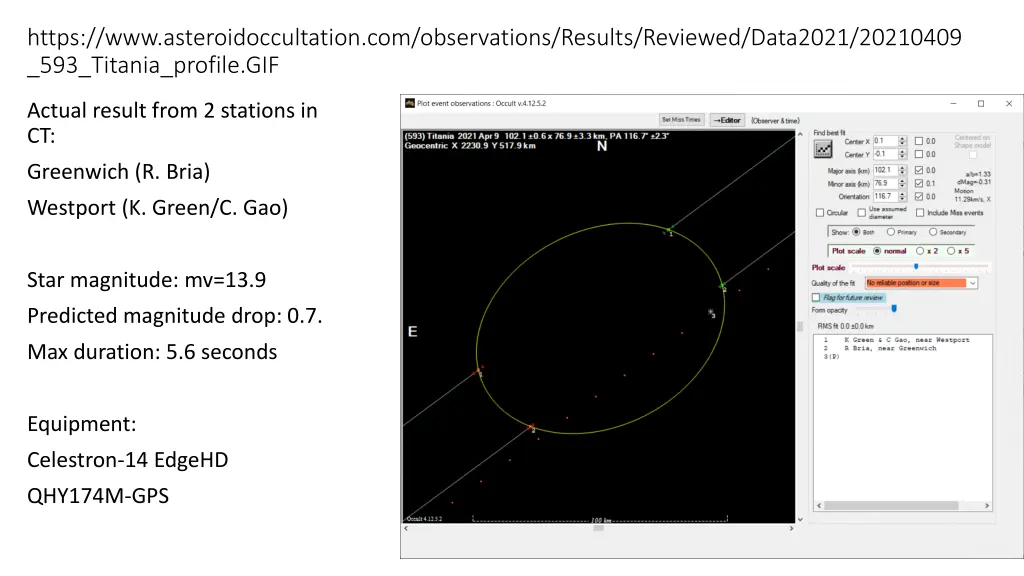Click the RMS fit 0.0 ±0.0 km text
This screenshot has width=1024, height=576.
845,326
